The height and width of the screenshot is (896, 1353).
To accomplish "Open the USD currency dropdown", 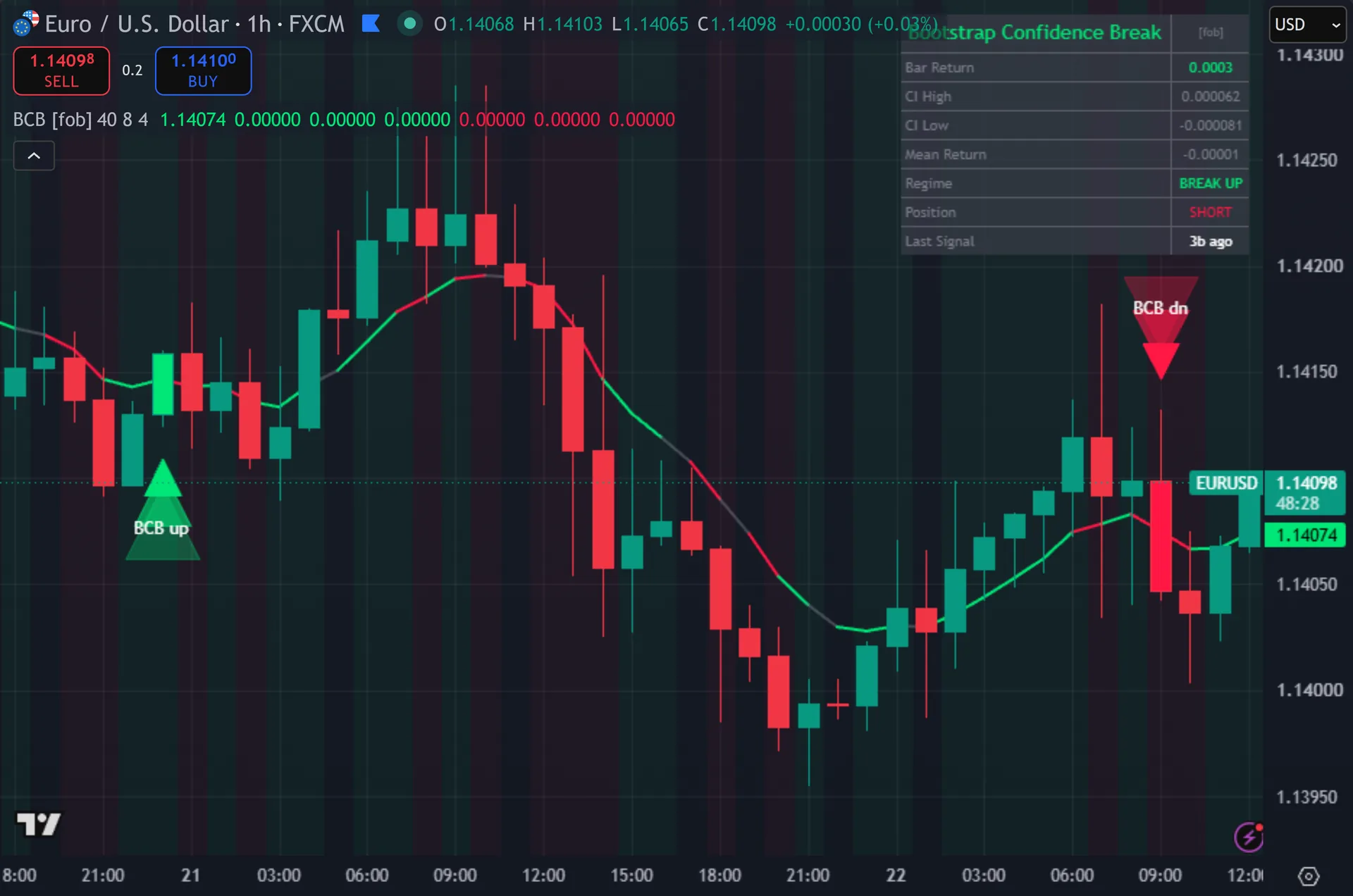I will pos(1307,25).
